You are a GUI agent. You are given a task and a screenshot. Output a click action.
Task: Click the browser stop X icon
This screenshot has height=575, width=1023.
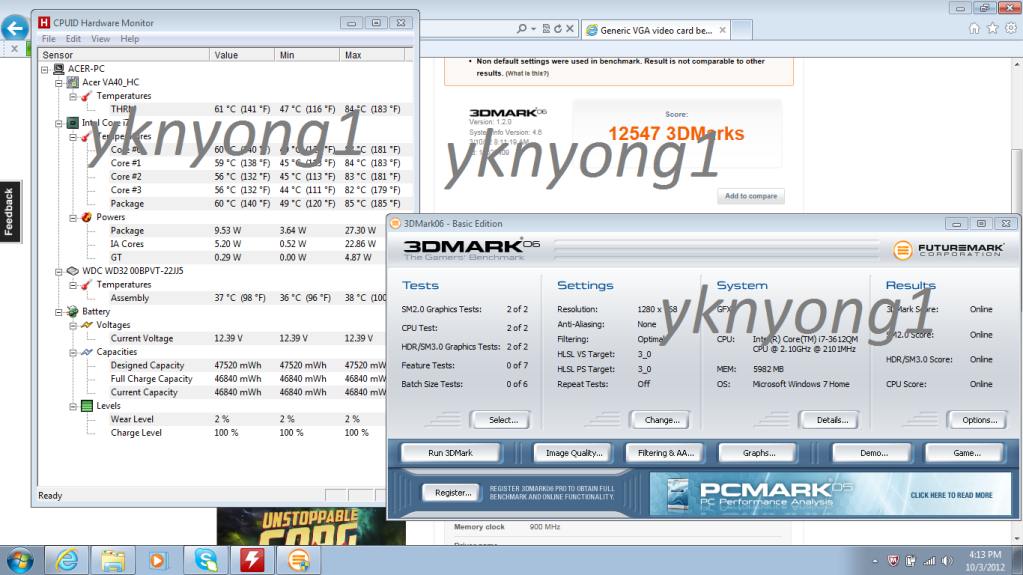570,29
